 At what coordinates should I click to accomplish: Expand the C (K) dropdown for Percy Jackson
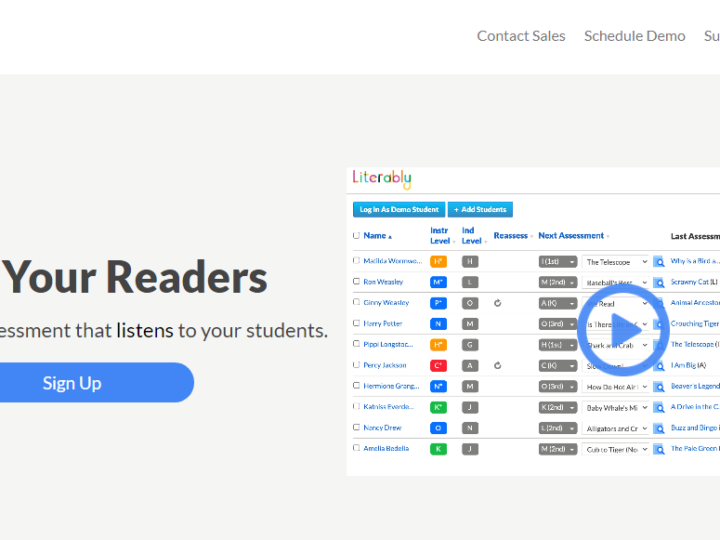(557, 366)
